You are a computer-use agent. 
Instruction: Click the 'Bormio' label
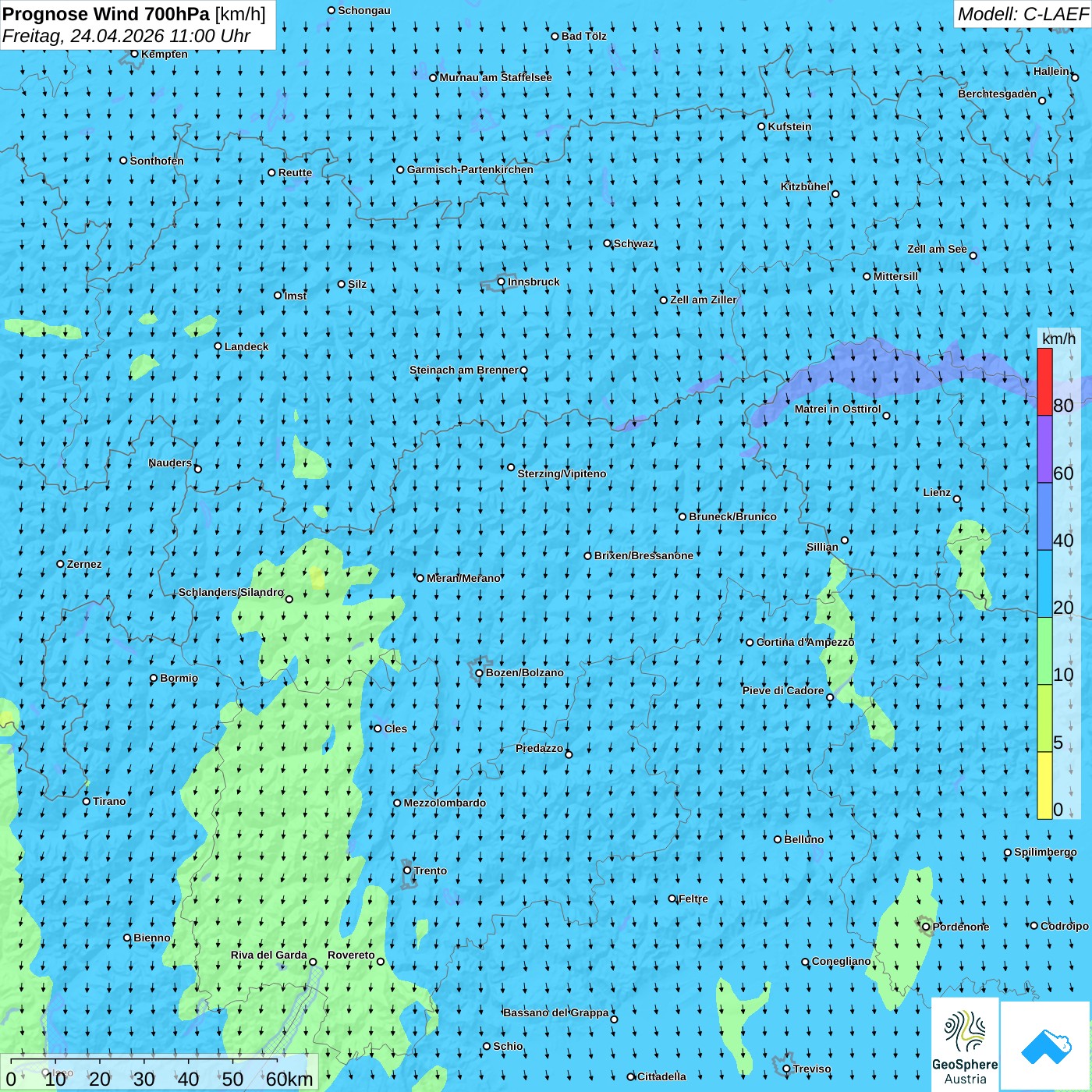[x=179, y=678]
